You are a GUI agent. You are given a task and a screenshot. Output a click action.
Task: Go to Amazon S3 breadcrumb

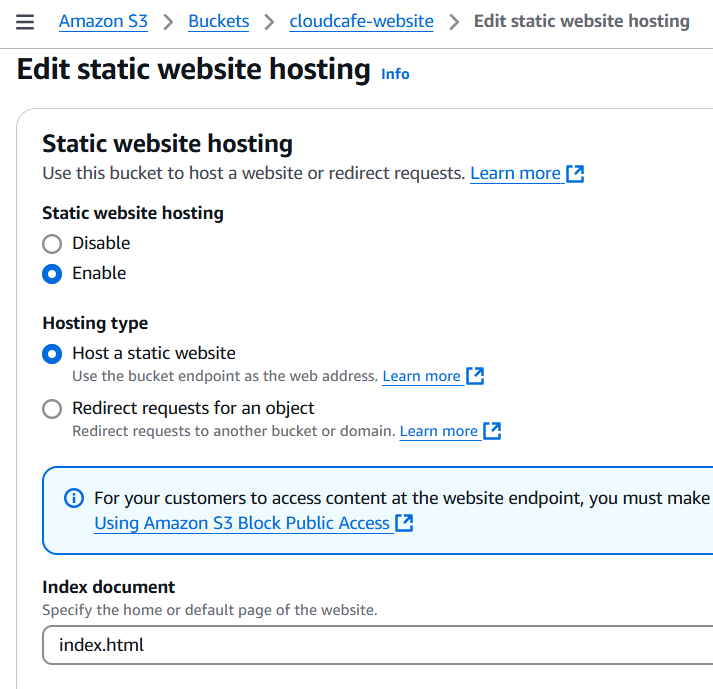[x=103, y=21]
